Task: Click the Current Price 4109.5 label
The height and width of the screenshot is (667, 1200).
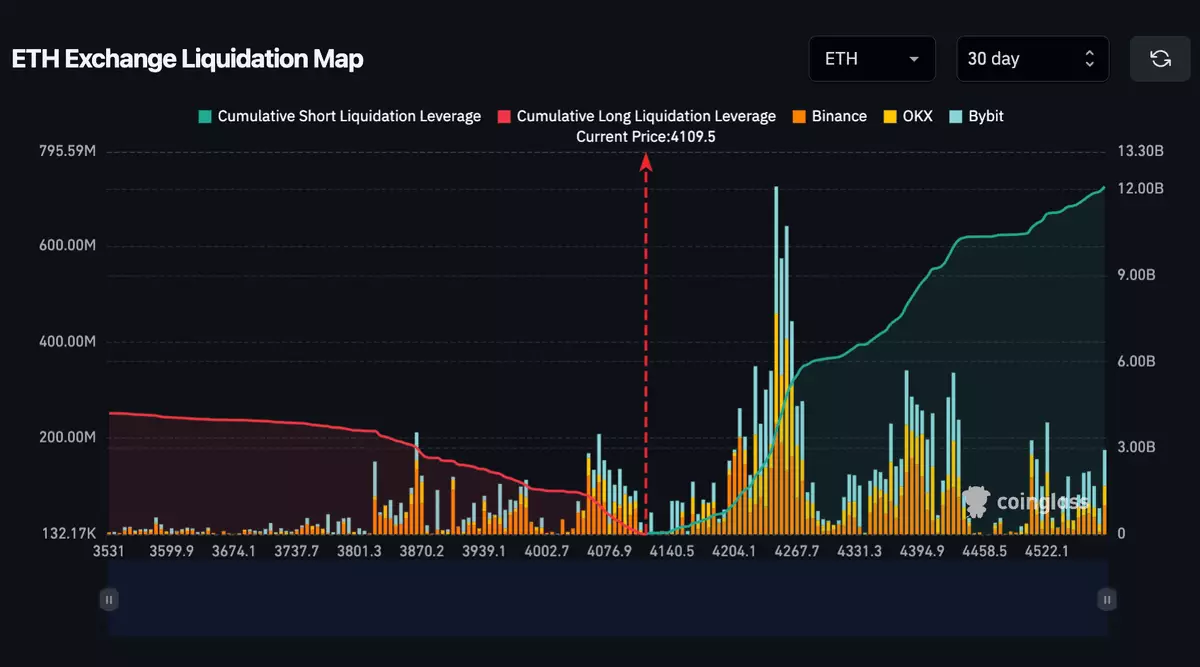Action: point(646,136)
